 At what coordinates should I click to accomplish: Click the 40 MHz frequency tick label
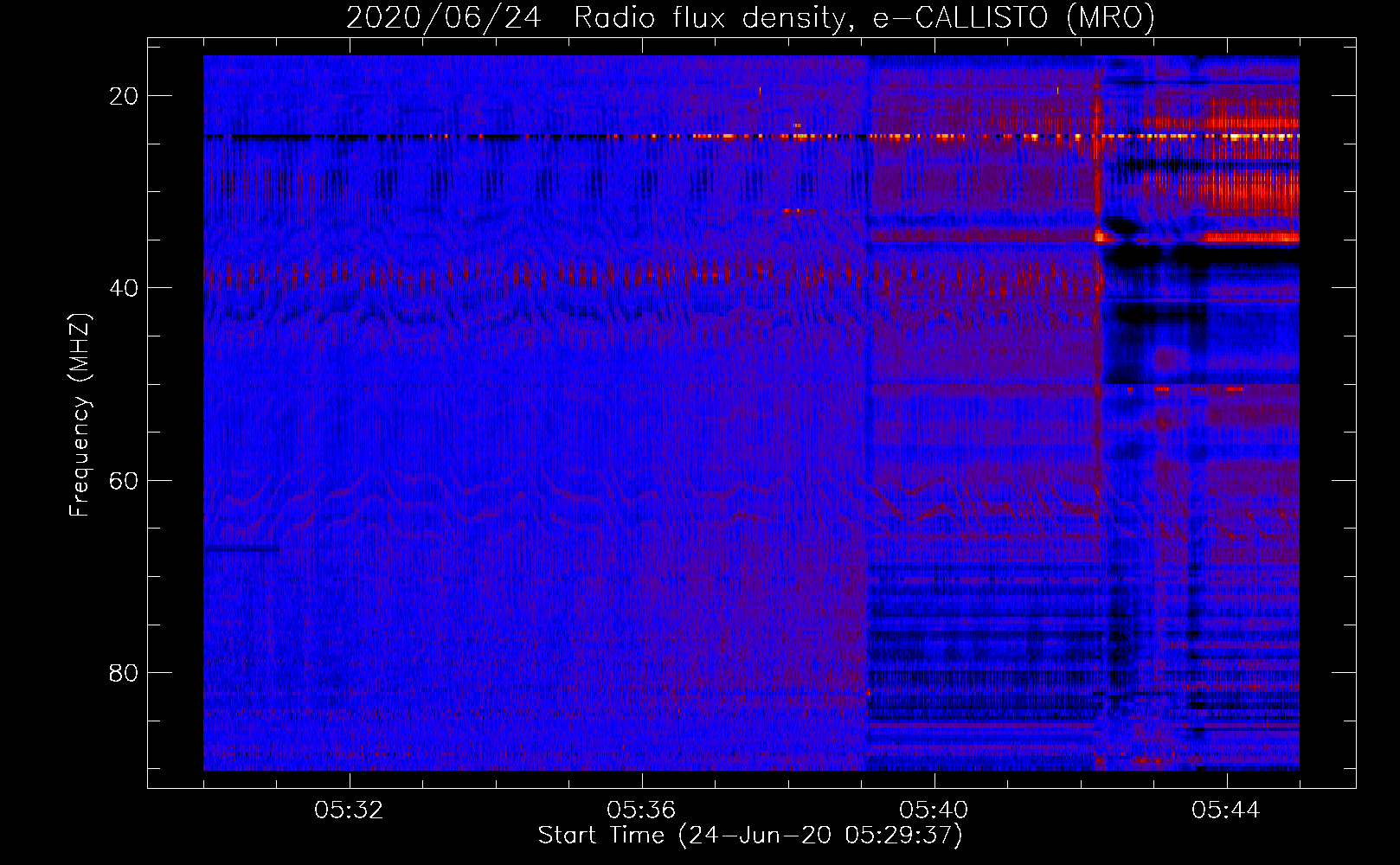(124, 288)
